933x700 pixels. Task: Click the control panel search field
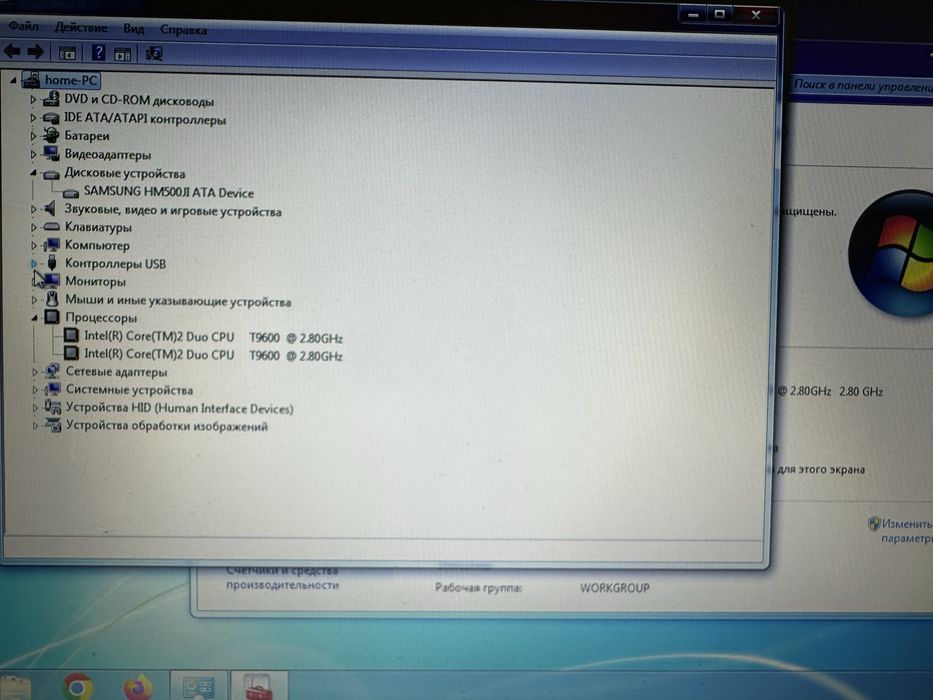860,85
